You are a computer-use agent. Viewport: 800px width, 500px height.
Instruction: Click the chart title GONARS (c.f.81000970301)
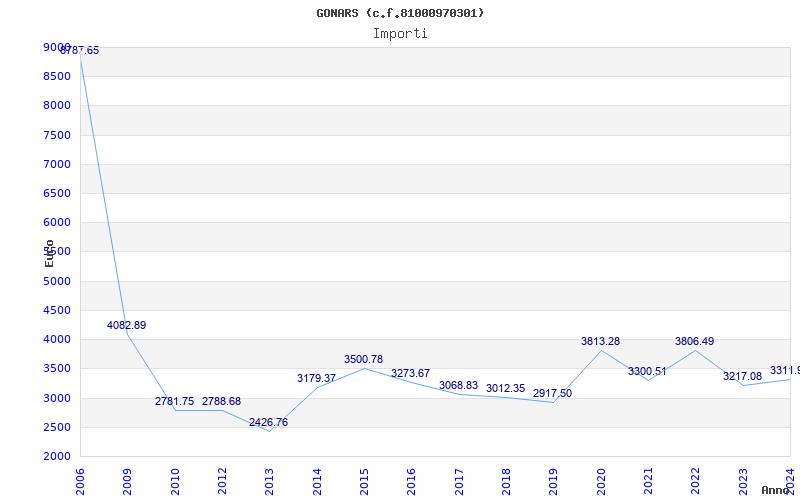click(400, 13)
